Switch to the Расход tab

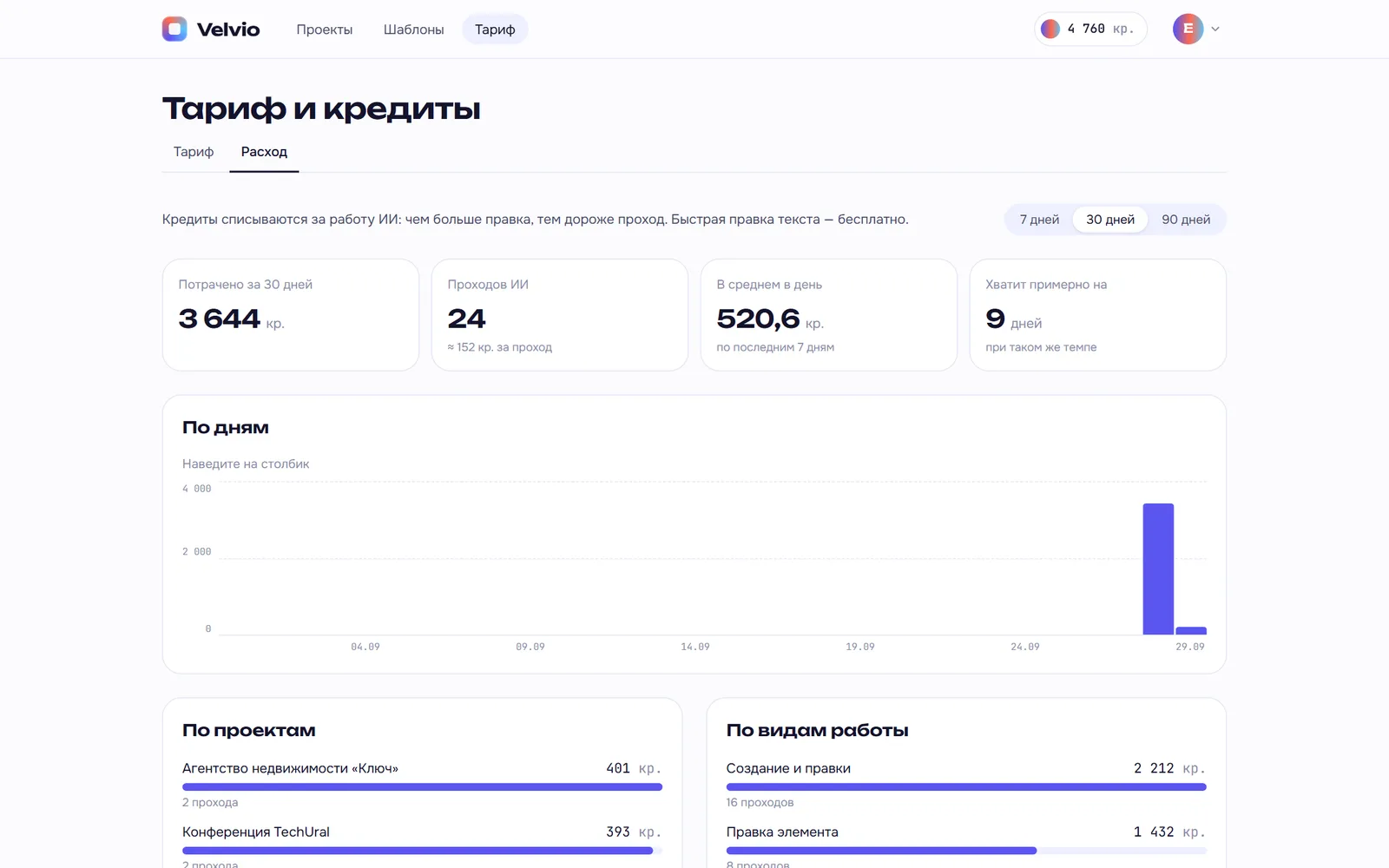(x=264, y=152)
